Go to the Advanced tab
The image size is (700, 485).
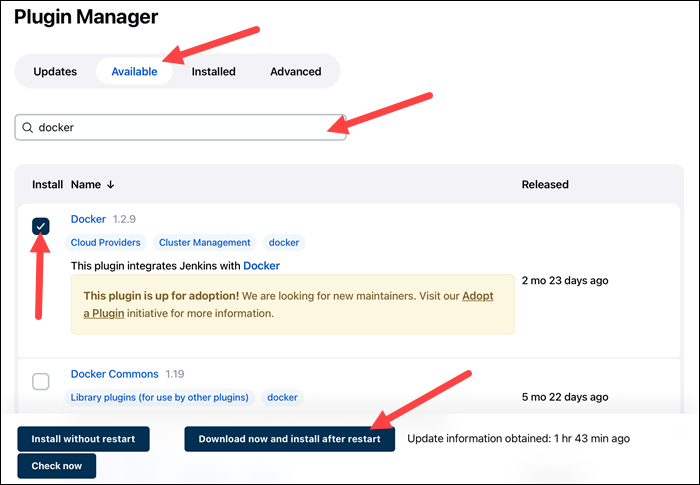296,71
